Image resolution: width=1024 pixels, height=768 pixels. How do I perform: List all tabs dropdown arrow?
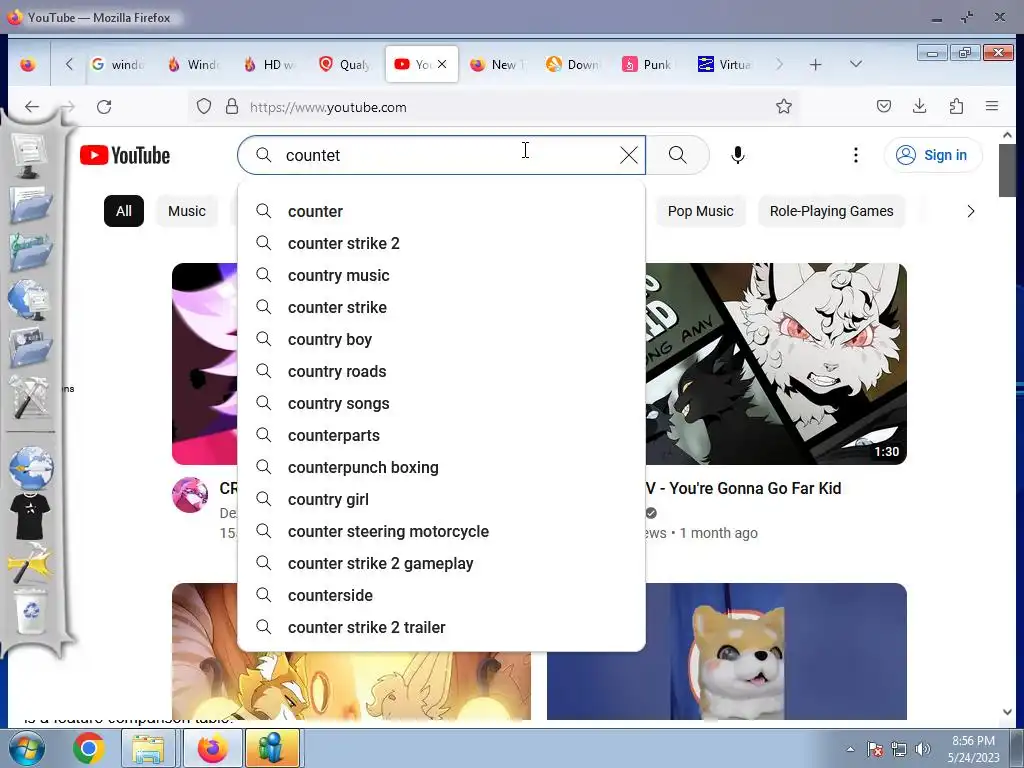[x=856, y=64]
